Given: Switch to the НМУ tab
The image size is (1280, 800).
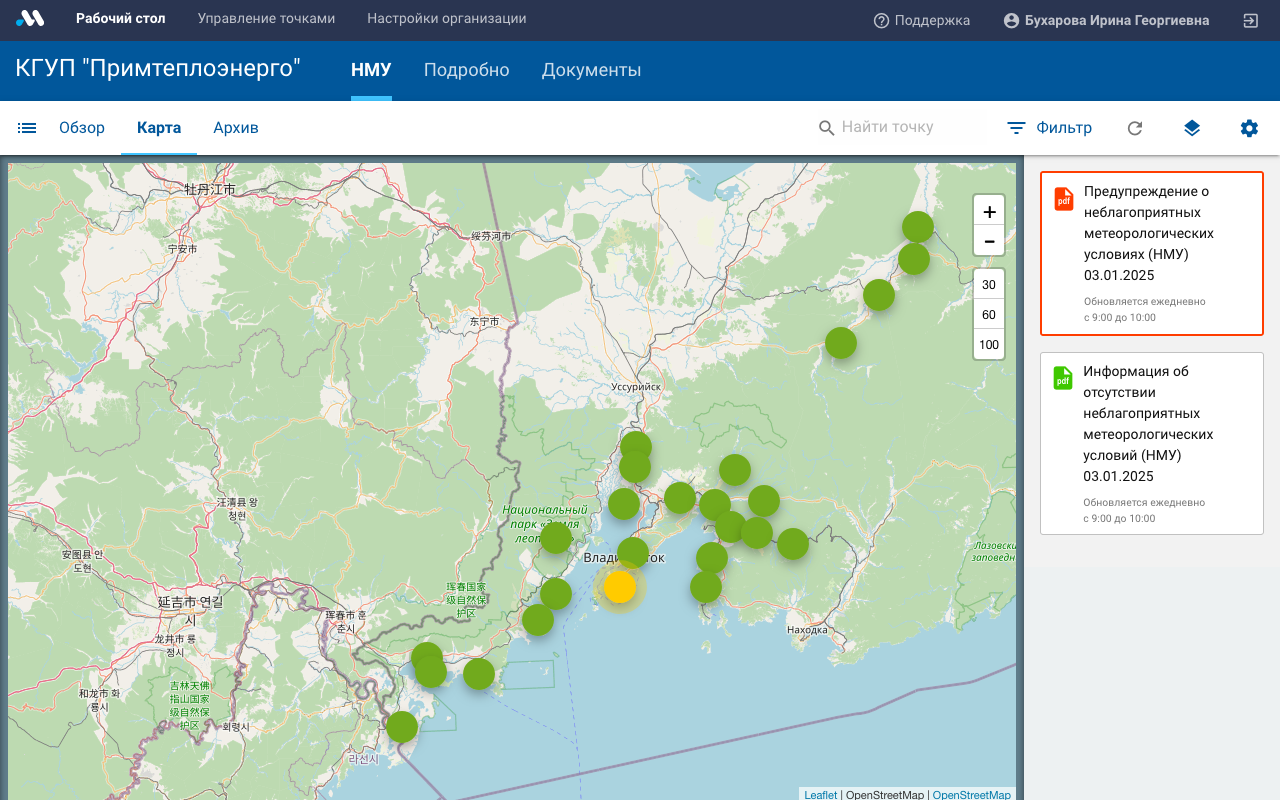Looking at the screenshot, I should 371,70.
